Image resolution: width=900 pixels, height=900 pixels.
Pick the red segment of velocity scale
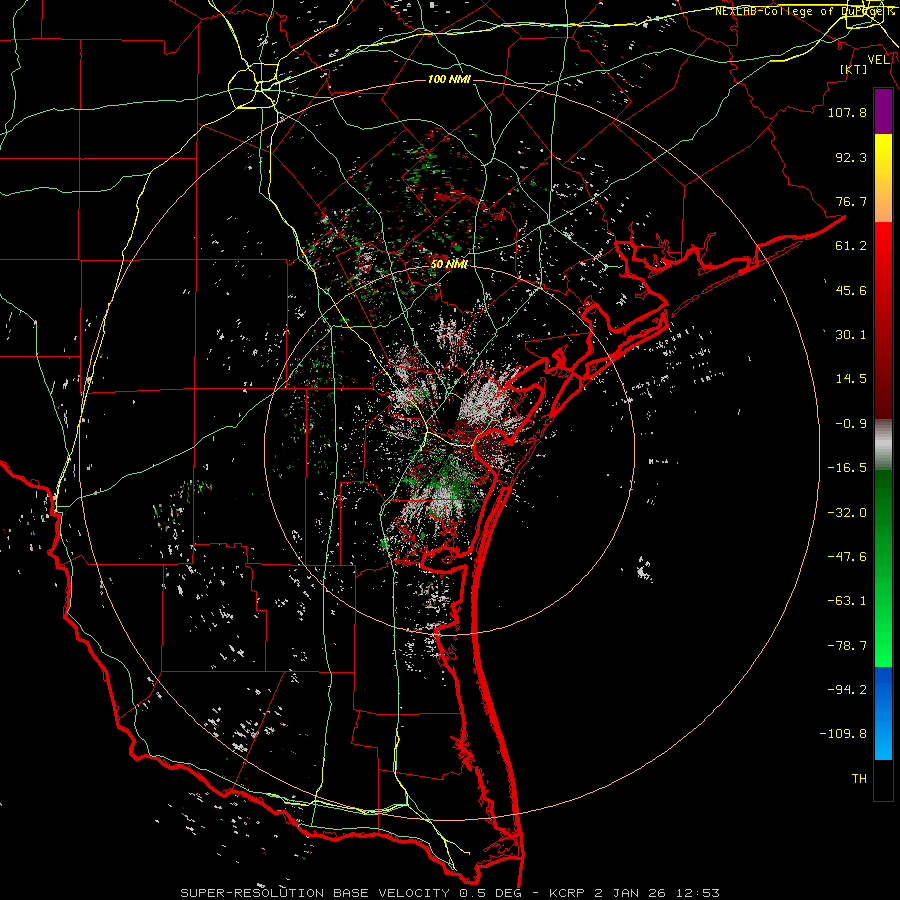click(883, 320)
